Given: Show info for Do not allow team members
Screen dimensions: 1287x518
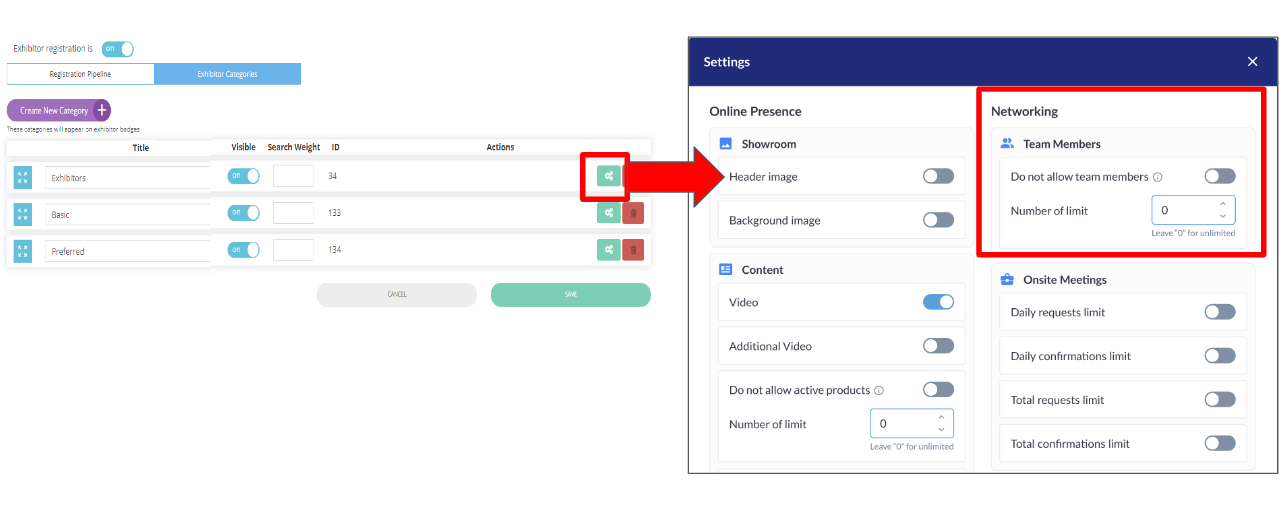Looking at the screenshot, I should (1158, 177).
